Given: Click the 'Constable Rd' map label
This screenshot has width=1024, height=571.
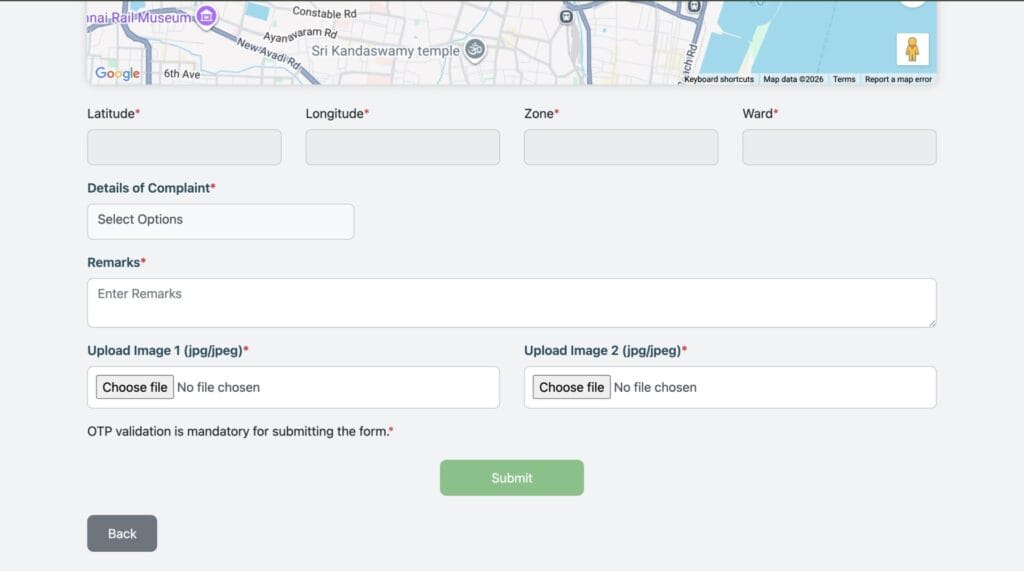Looking at the screenshot, I should [325, 12].
